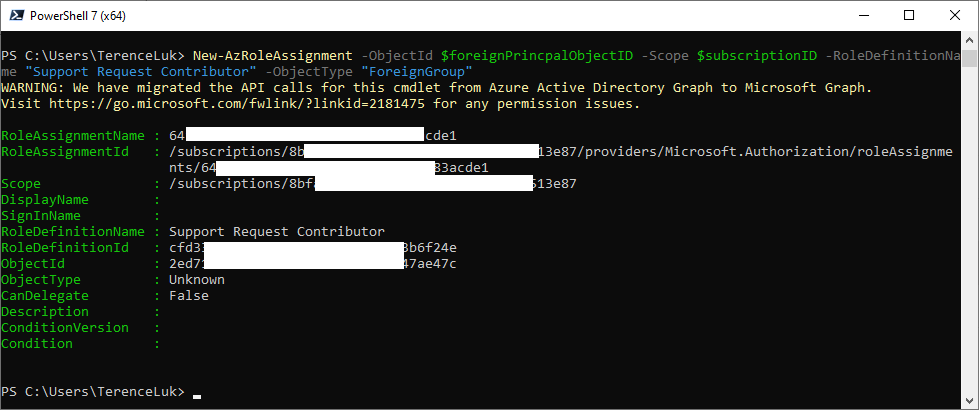Click the WARNING message line
This screenshot has width=979, height=410.
[436, 88]
